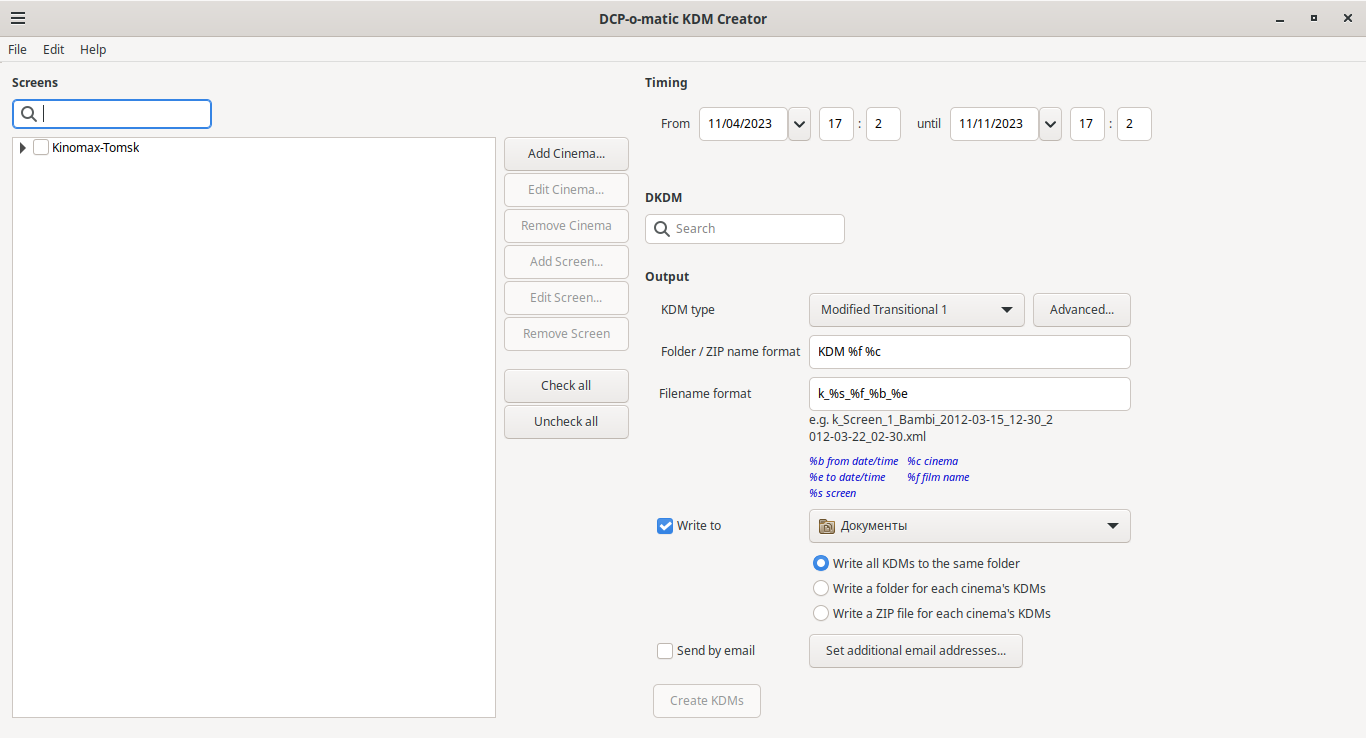The height and width of the screenshot is (738, 1366).
Task: Click the Add Cinema button
Action: (566, 154)
